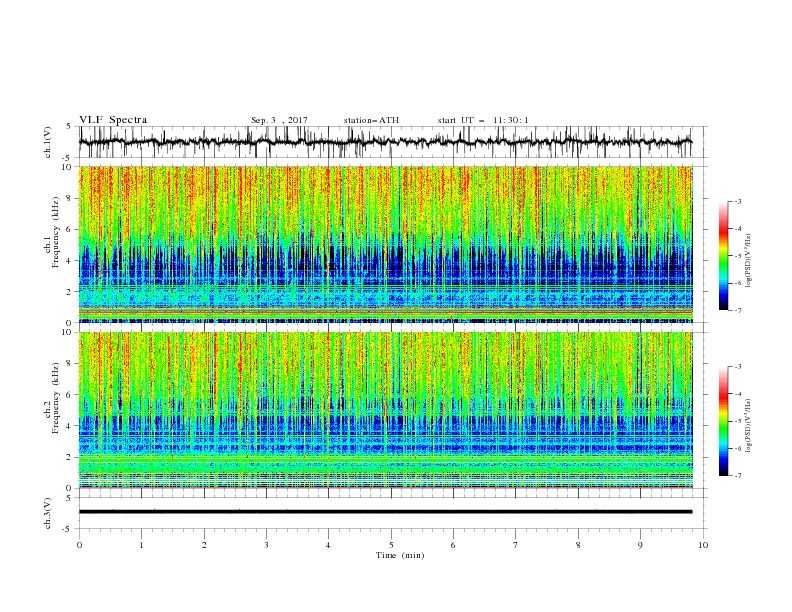Click the '-4' label on ch.1 colorbar
The width and height of the screenshot is (792, 612).
click(x=738, y=229)
